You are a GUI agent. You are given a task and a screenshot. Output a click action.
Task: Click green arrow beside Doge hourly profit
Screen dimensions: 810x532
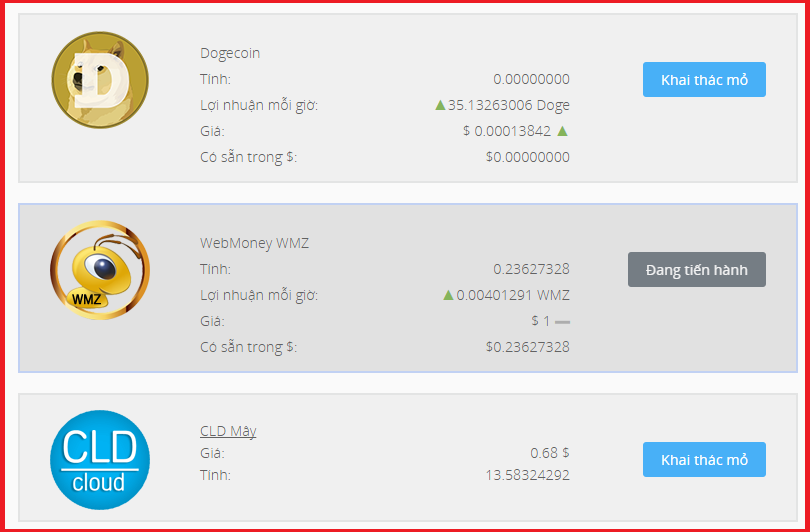click(x=440, y=105)
